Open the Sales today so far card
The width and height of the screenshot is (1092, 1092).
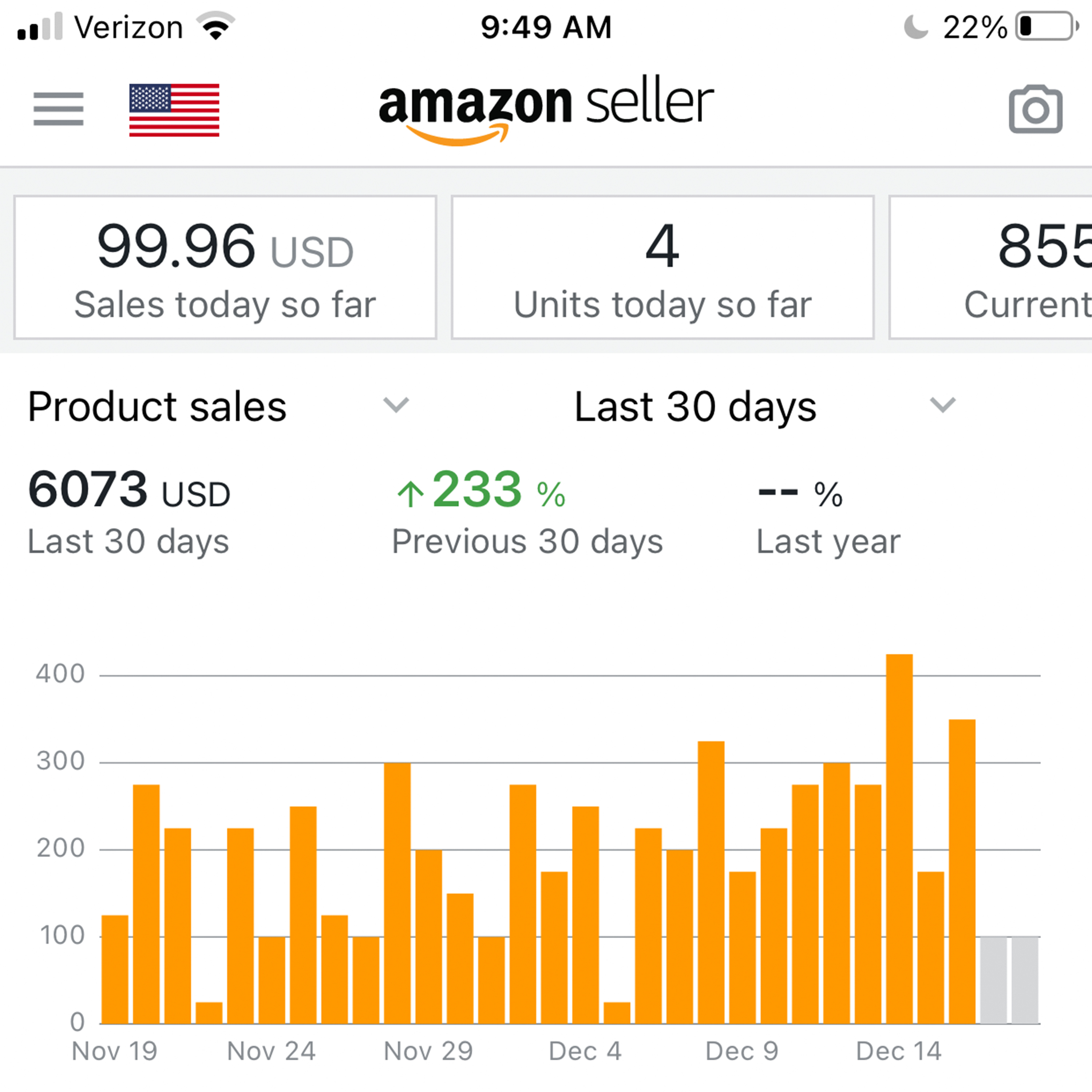tap(225, 267)
